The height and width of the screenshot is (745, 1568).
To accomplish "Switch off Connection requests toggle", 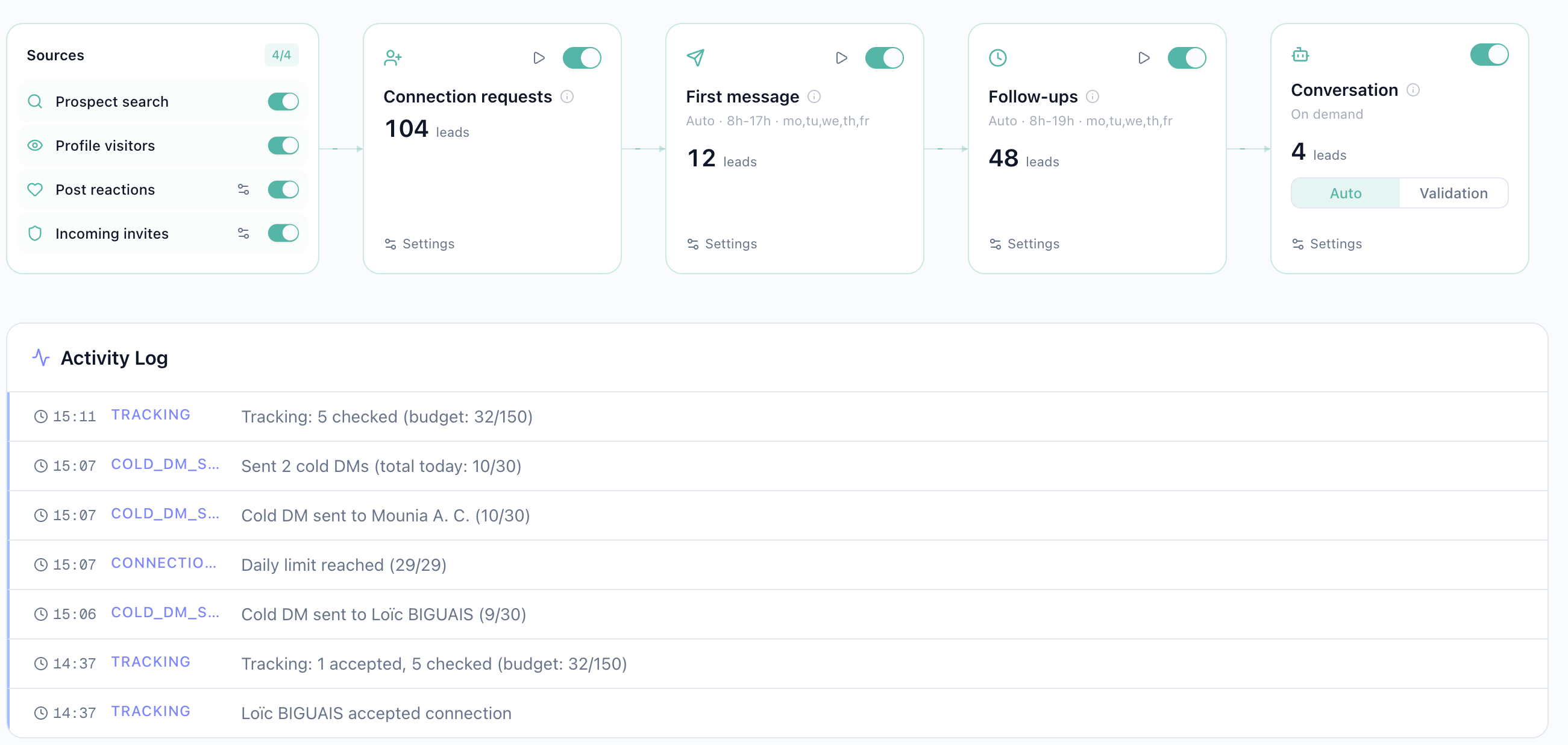I will coord(582,58).
